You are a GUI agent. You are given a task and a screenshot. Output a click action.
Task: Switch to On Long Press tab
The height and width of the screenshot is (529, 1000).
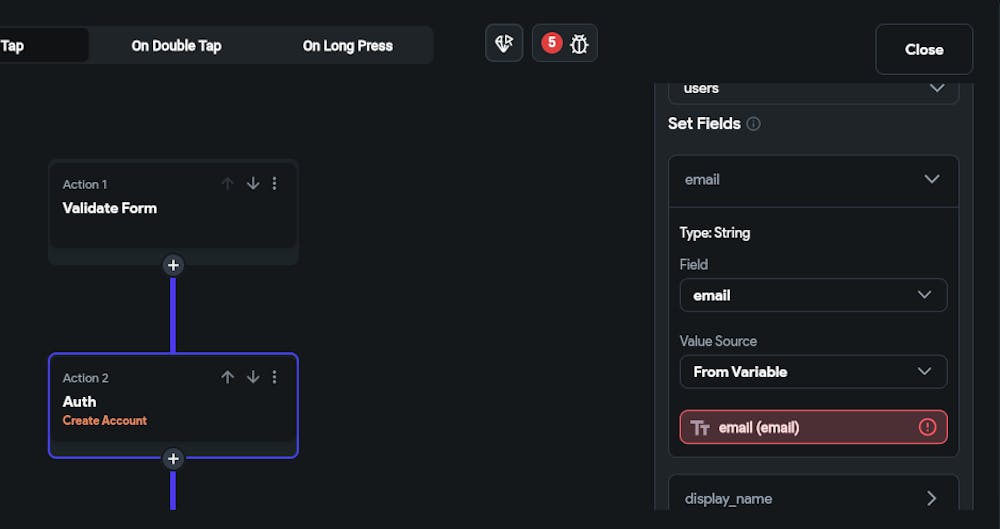tap(347, 45)
